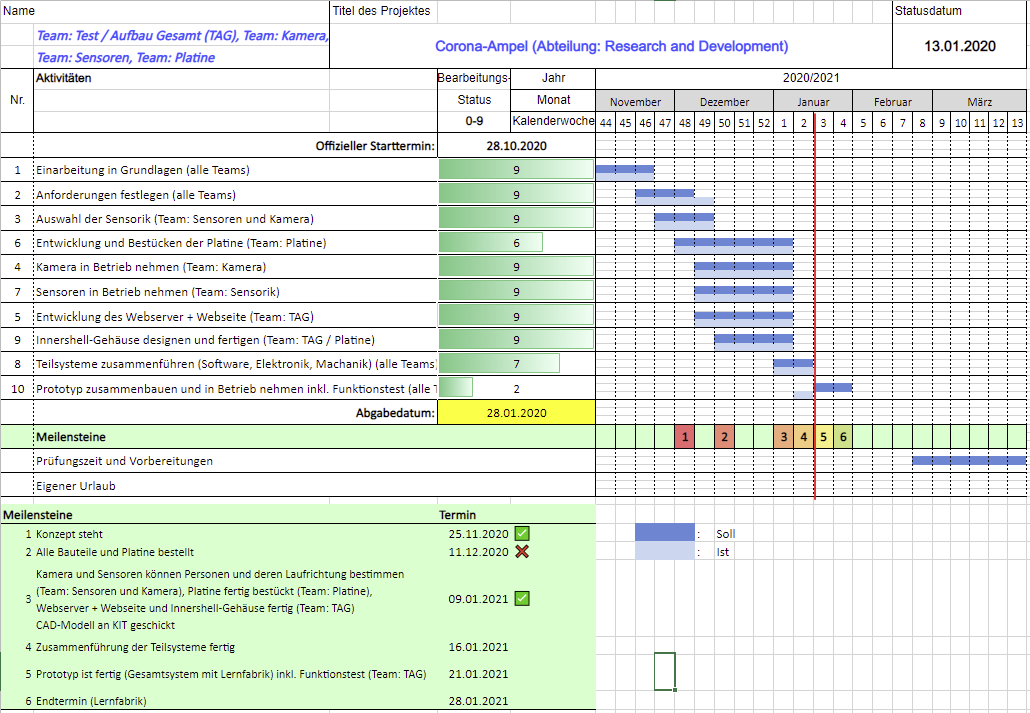Click the official start date 28.10.2020
The width and height of the screenshot is (1030, 713).
tap(516, 146)
